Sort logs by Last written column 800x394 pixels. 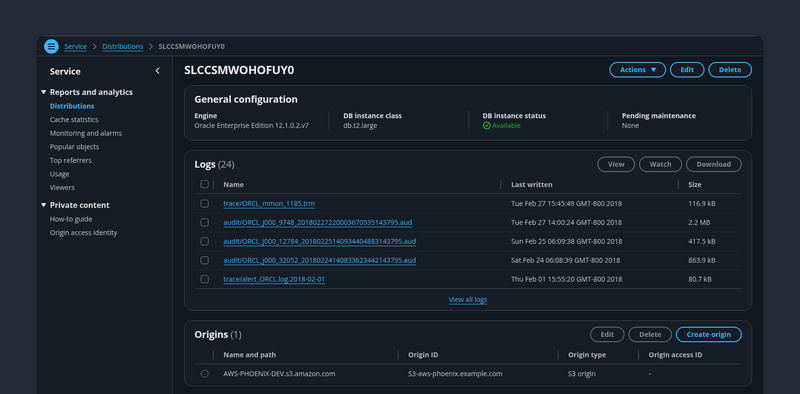tap(532, 184)
